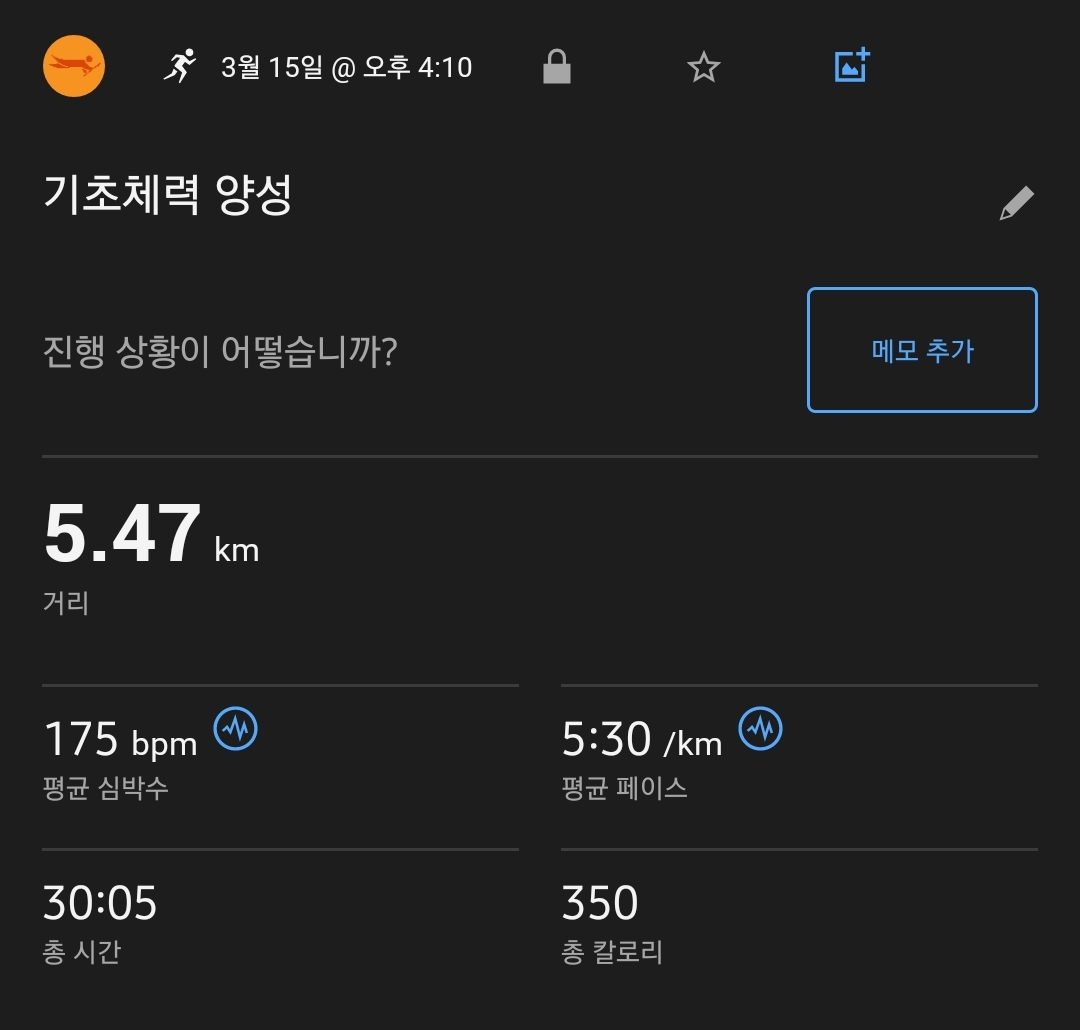Tap the running activity type icon
Image resolution: width=1080 pixels, height=1030 pixels.
(180, 66)
